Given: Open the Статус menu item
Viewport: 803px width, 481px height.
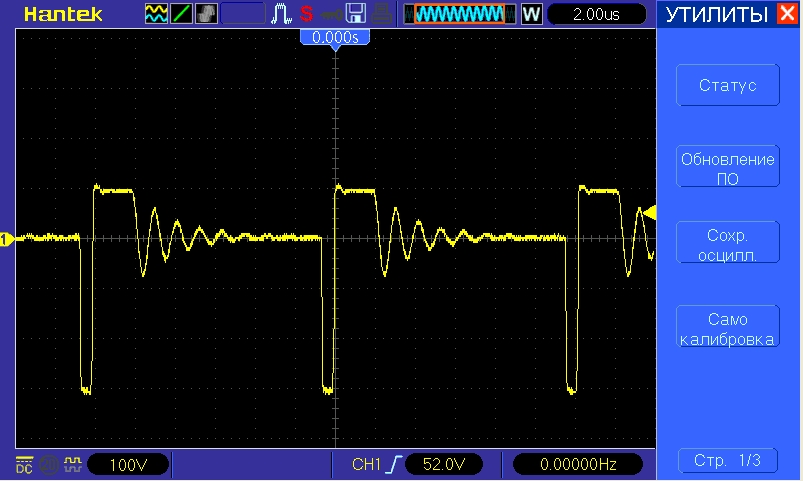Looking at the screenshot, I should coord(727,86).
